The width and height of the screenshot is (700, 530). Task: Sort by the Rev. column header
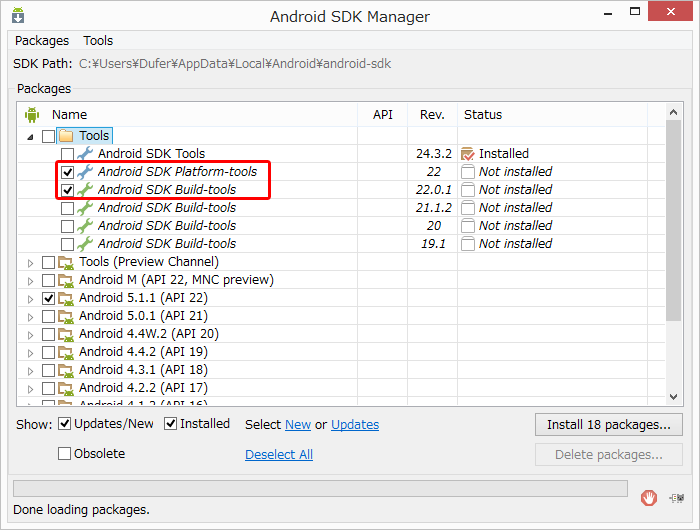click(x=432, y=115)
